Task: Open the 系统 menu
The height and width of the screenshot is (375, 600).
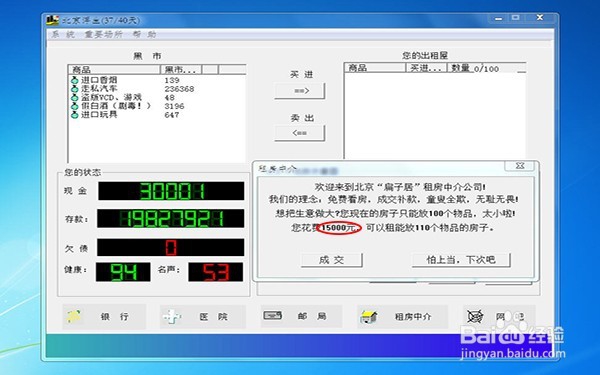Action: tap(63, 34)
